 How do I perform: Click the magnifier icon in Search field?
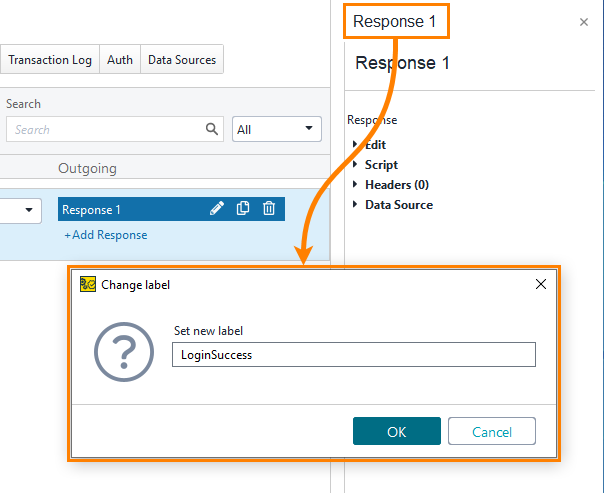[x=212, y=129]
